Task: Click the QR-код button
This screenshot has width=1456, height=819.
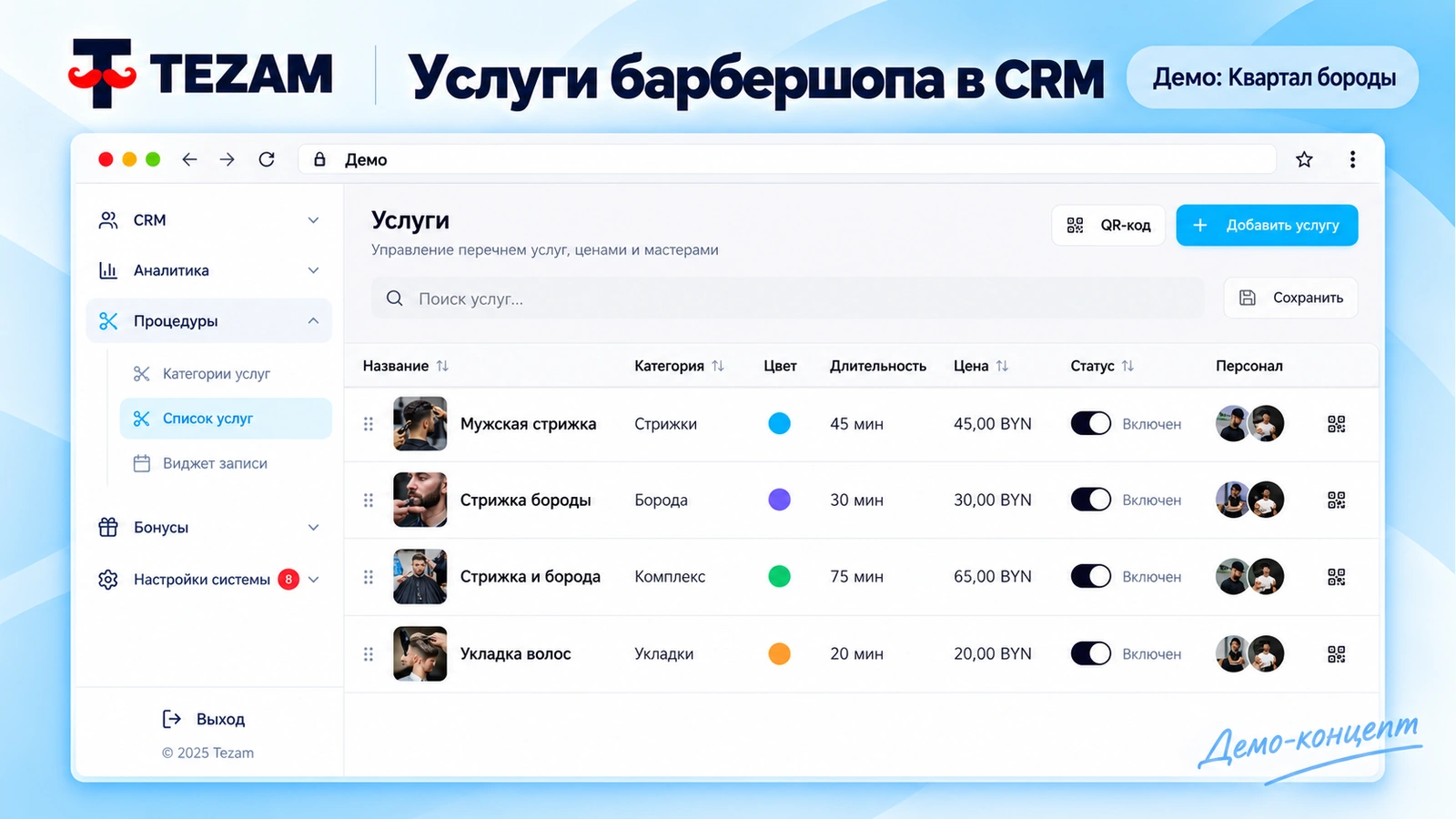Action: tap(1108, 225)
